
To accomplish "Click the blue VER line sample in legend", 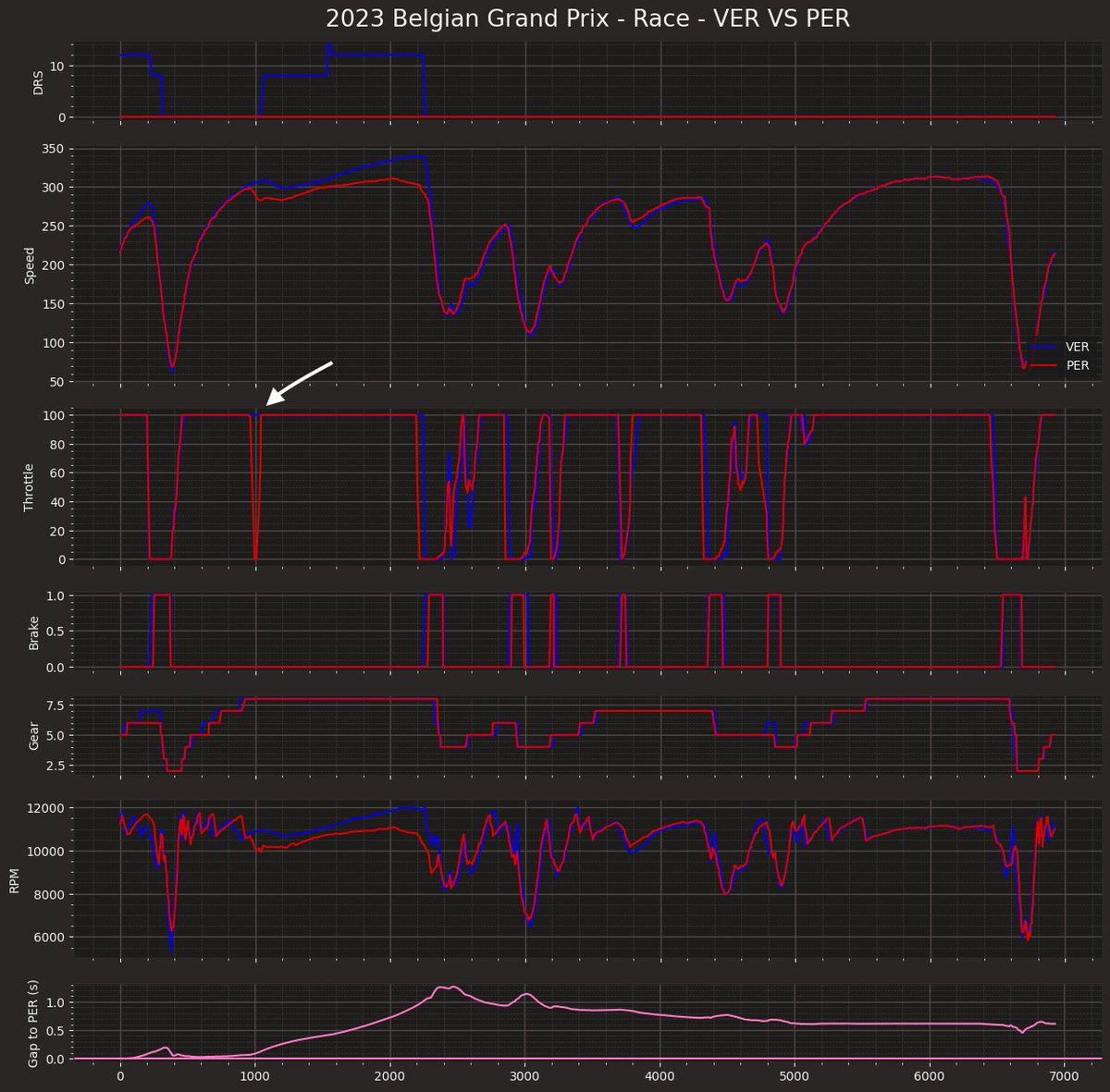I will pos(1043,347).
